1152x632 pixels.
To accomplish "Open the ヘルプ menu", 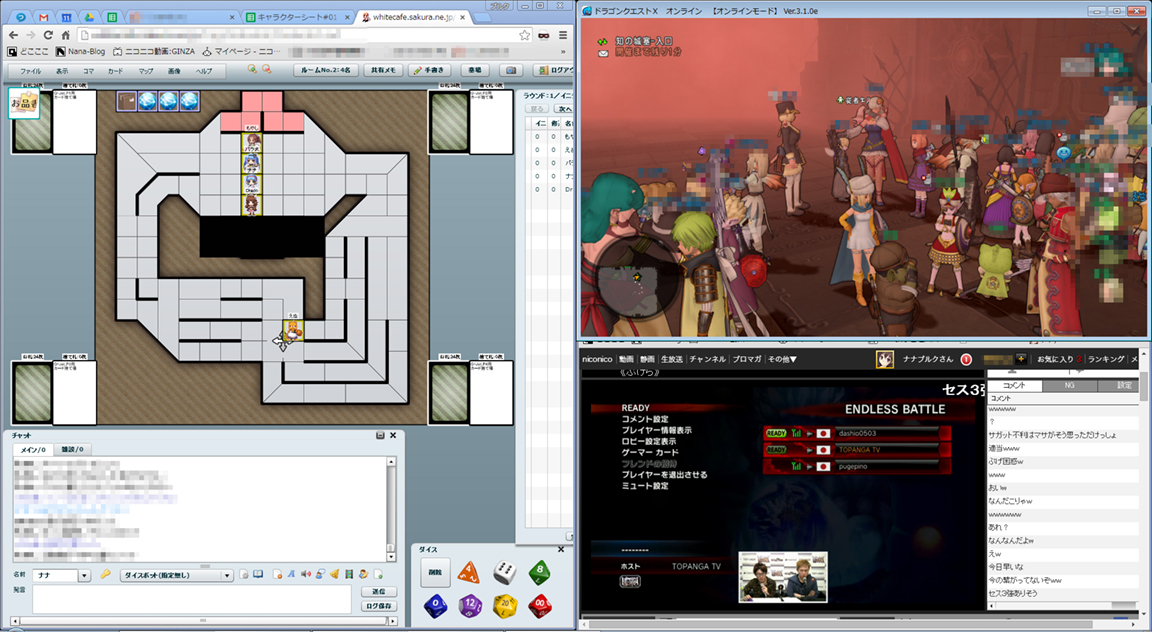I will 204,71.
